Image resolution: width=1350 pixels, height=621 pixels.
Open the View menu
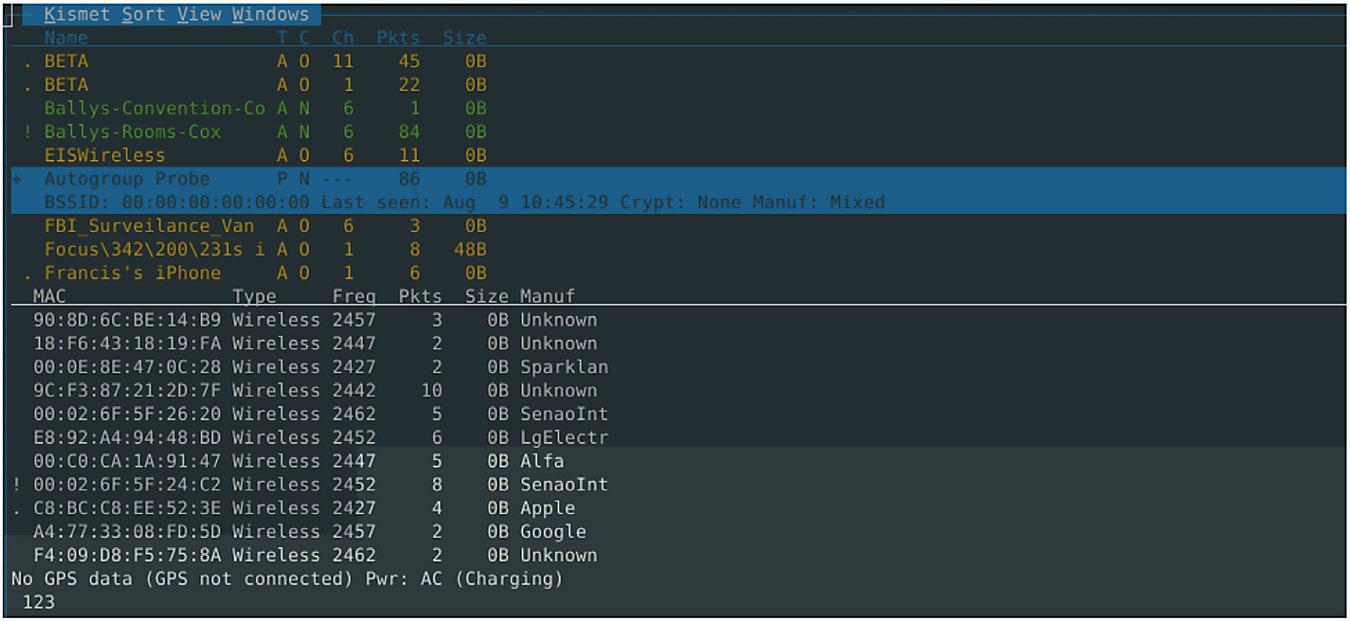[x=199, y=15]
